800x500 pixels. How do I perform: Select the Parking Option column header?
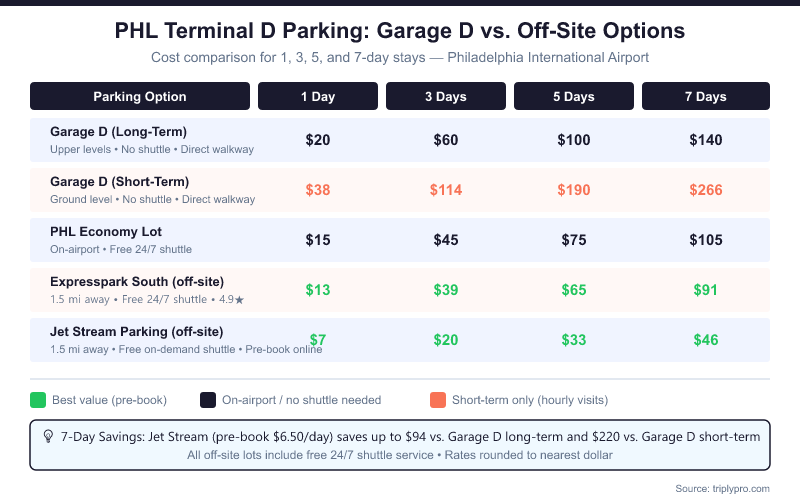click(140, 97)
